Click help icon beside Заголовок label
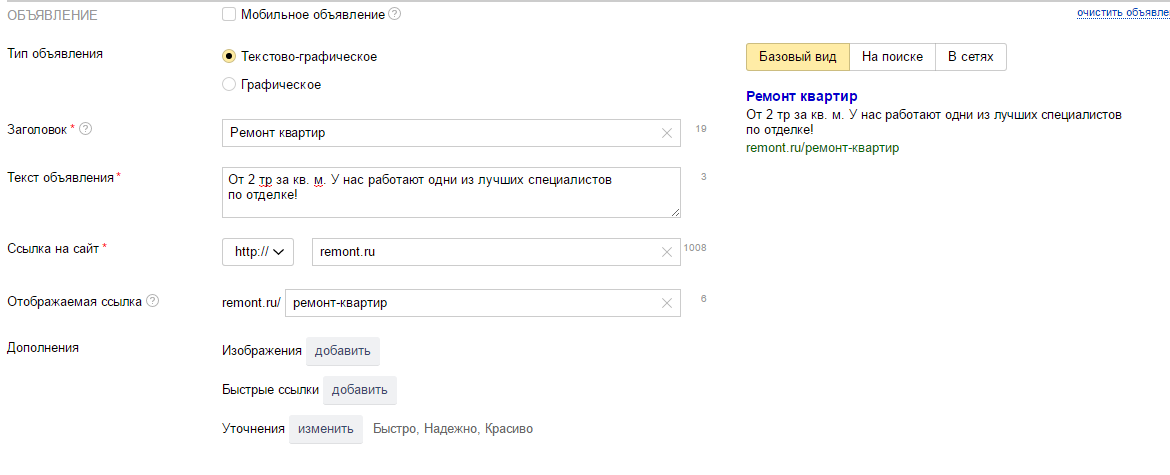1170x475 pixels. click(85, 129)
